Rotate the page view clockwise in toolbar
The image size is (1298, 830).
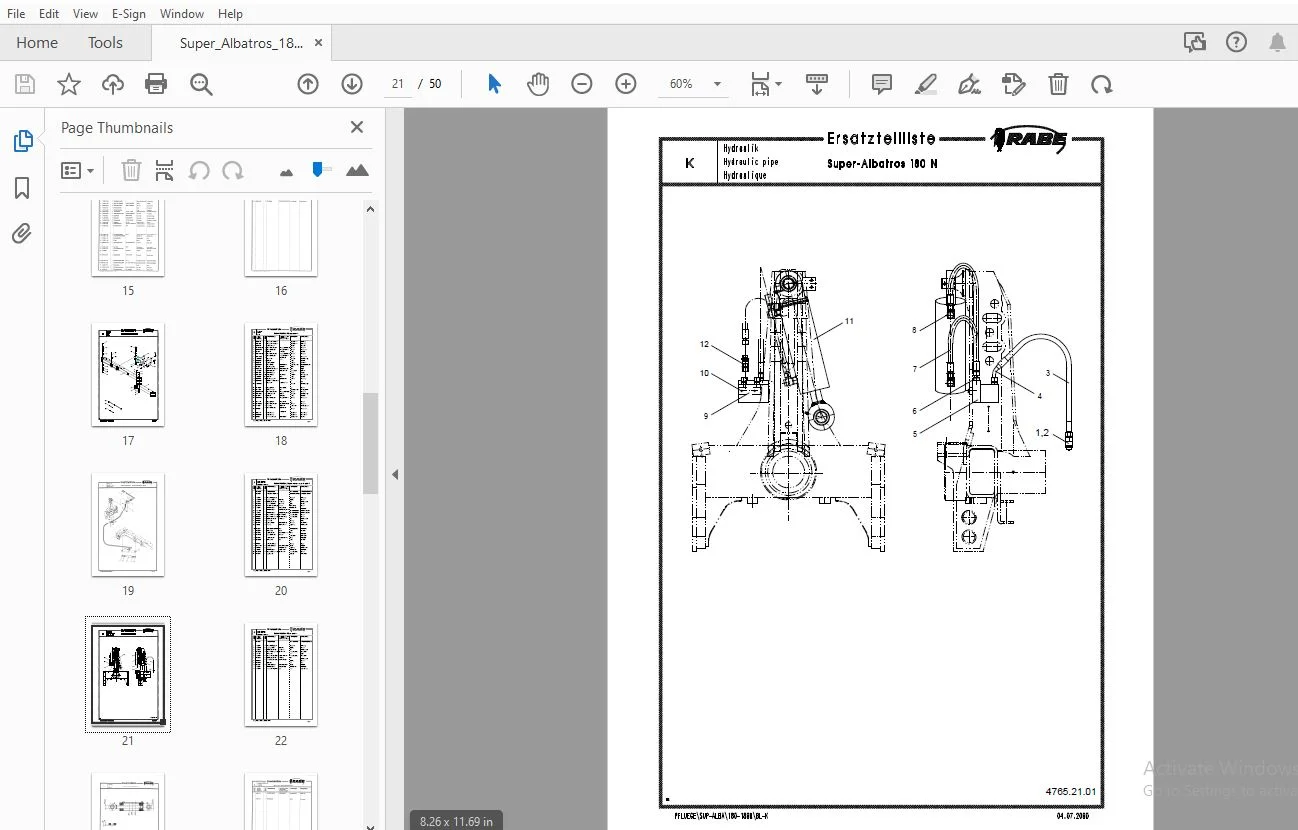coord(1102,85)
